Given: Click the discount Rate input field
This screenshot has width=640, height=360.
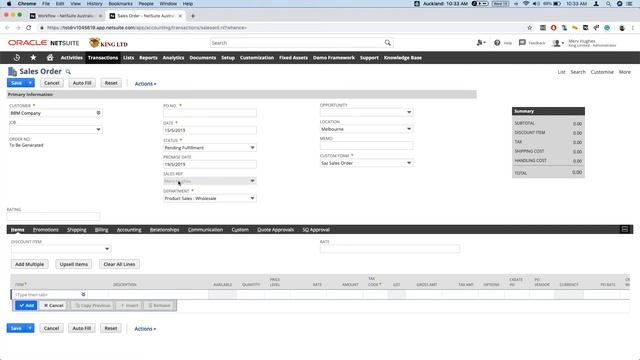Looking at the screenshot, I should 390,249.
